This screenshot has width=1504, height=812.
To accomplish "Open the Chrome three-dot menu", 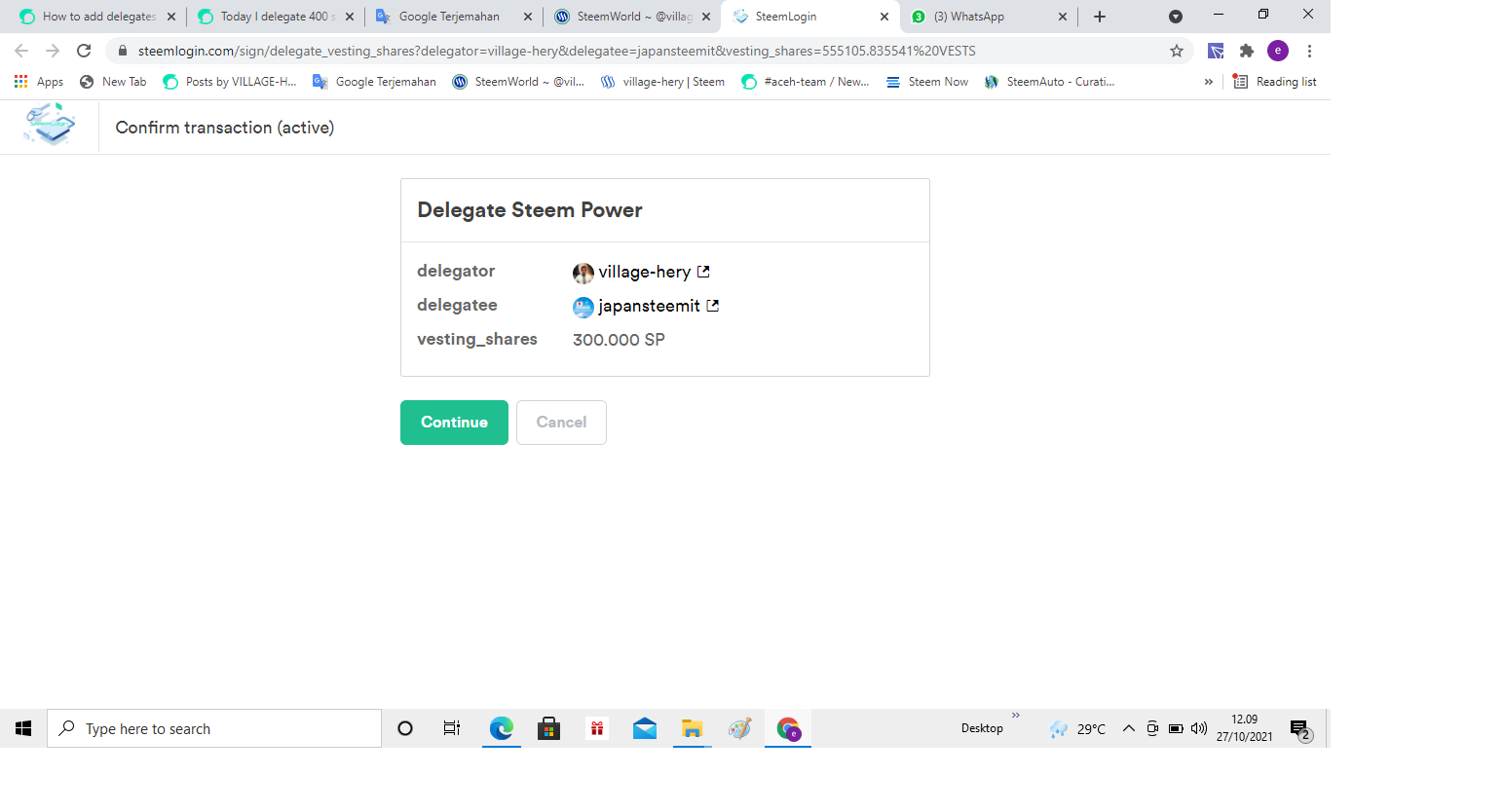I will (1310, 51).
